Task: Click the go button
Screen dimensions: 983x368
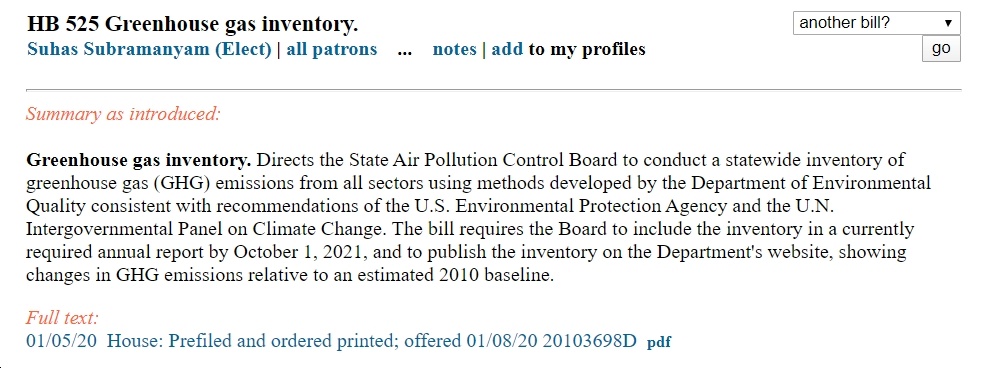Action: point(941,48)
